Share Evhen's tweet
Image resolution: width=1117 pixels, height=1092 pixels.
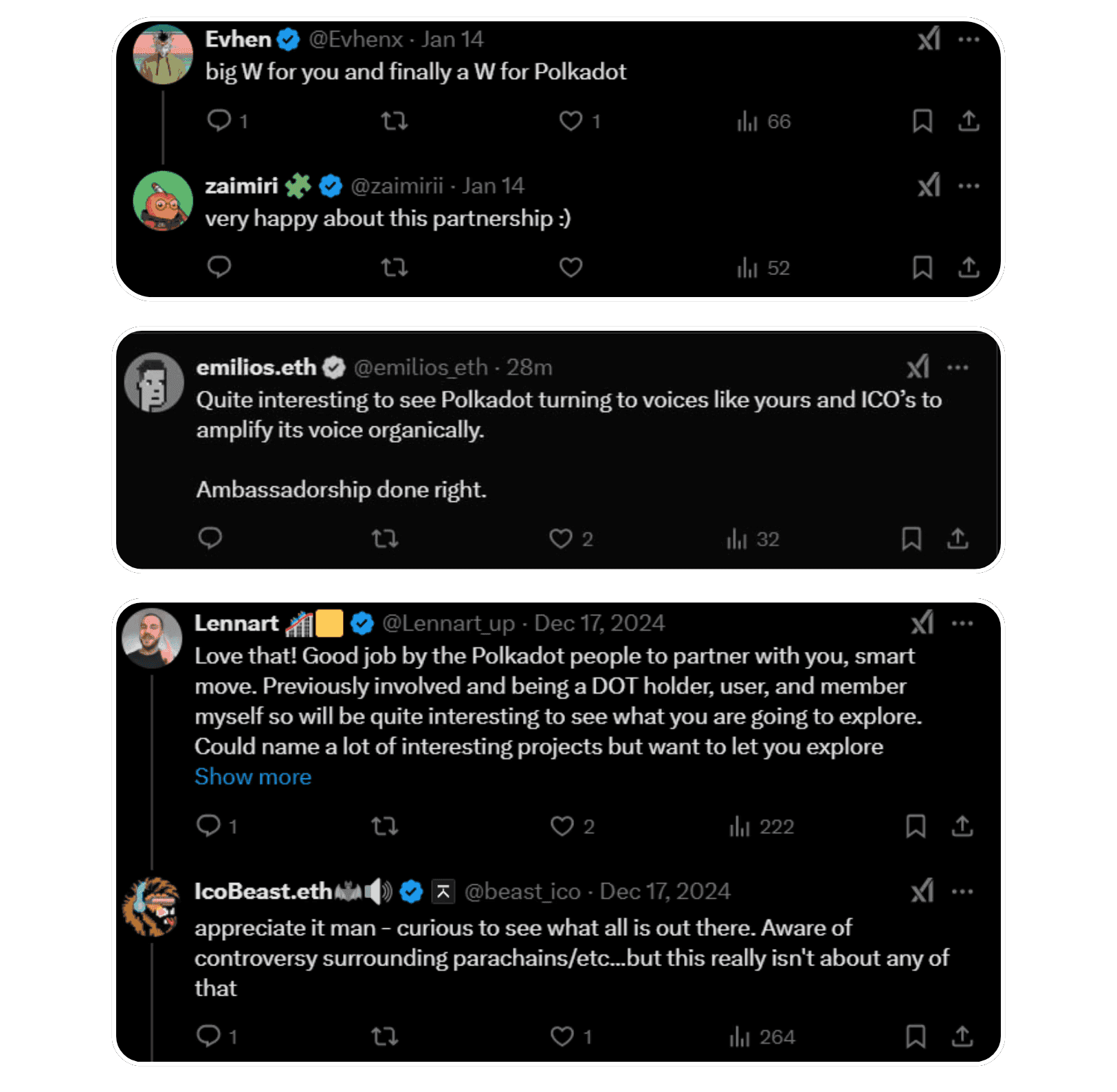[x=969, y=121]
